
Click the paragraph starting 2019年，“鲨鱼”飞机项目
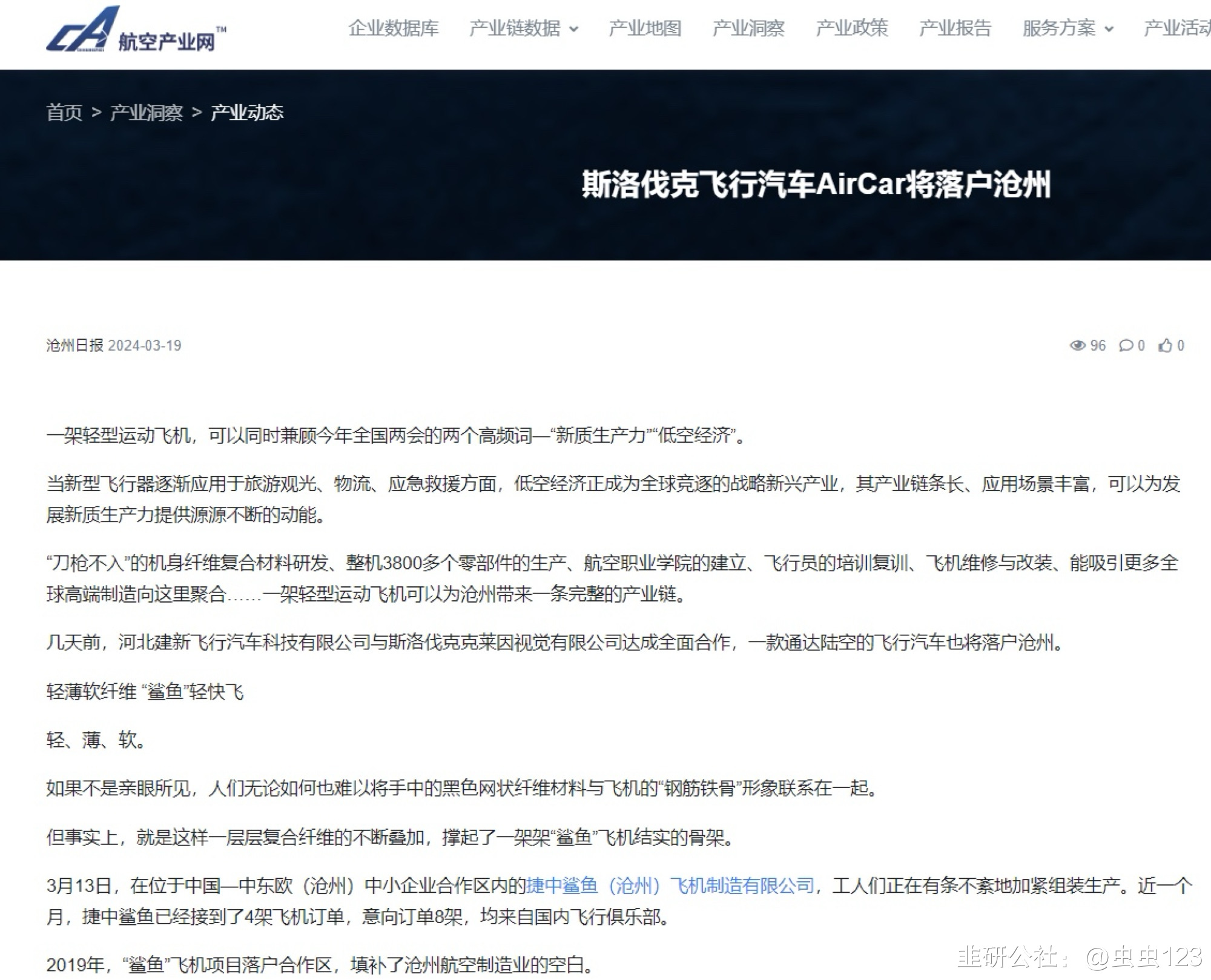coord(321,964)
